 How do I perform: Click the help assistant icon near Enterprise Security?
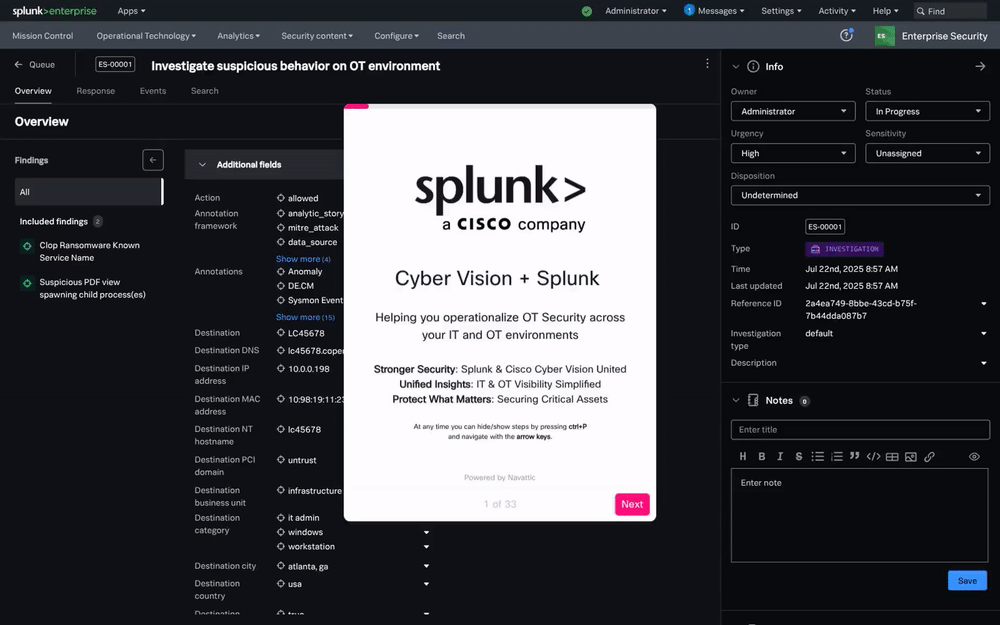point(846,36)
